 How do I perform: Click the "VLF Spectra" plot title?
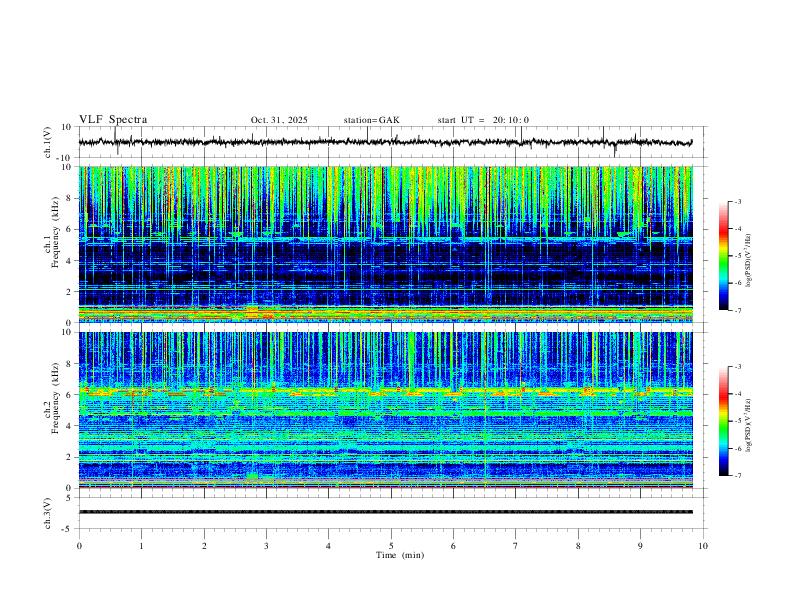(113, 120)
